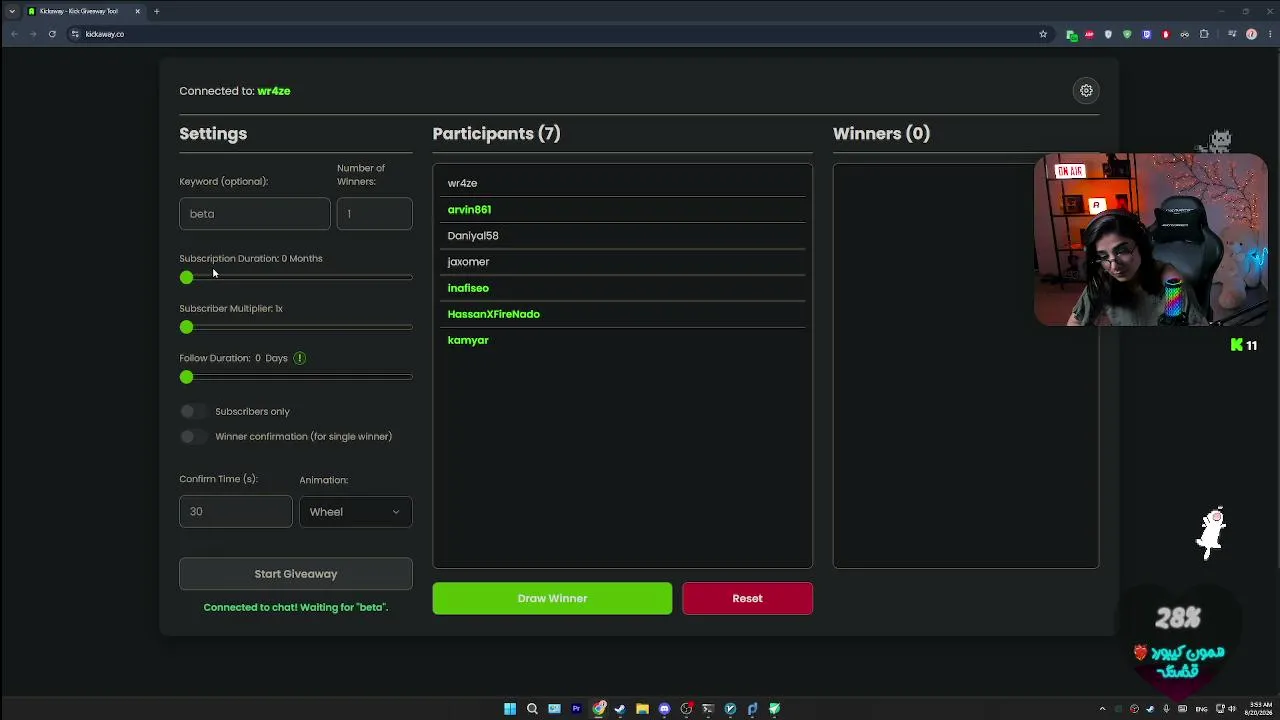
Task: Click the Participants (7) heading
Action: (x=496, y=133)
